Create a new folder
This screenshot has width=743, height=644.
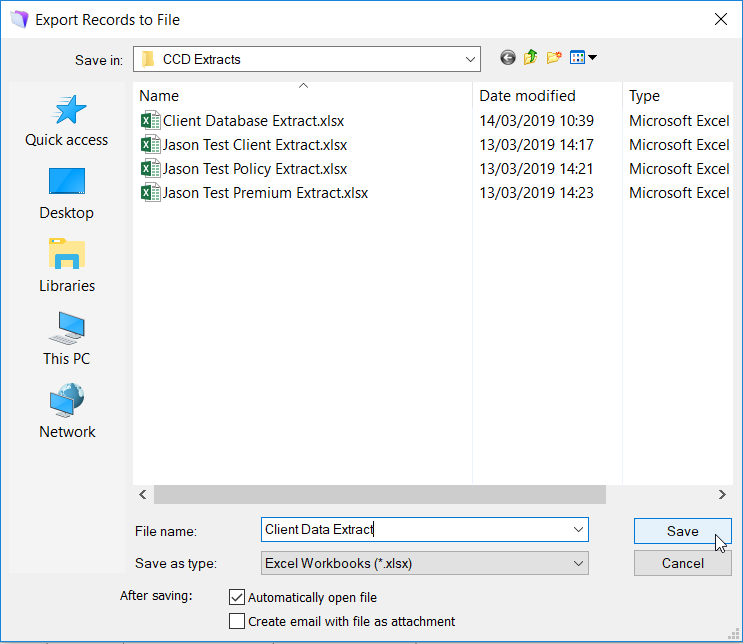point(554,58)
